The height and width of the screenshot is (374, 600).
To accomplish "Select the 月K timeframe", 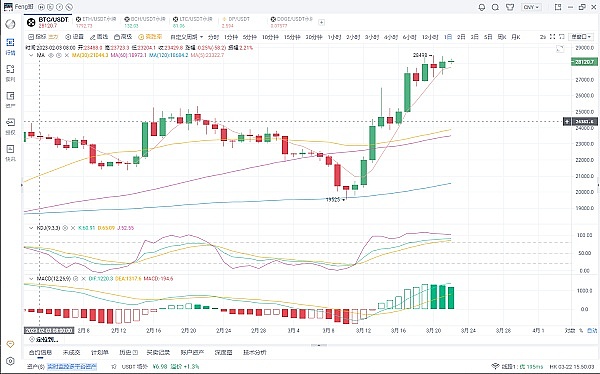I will (515, 37).
